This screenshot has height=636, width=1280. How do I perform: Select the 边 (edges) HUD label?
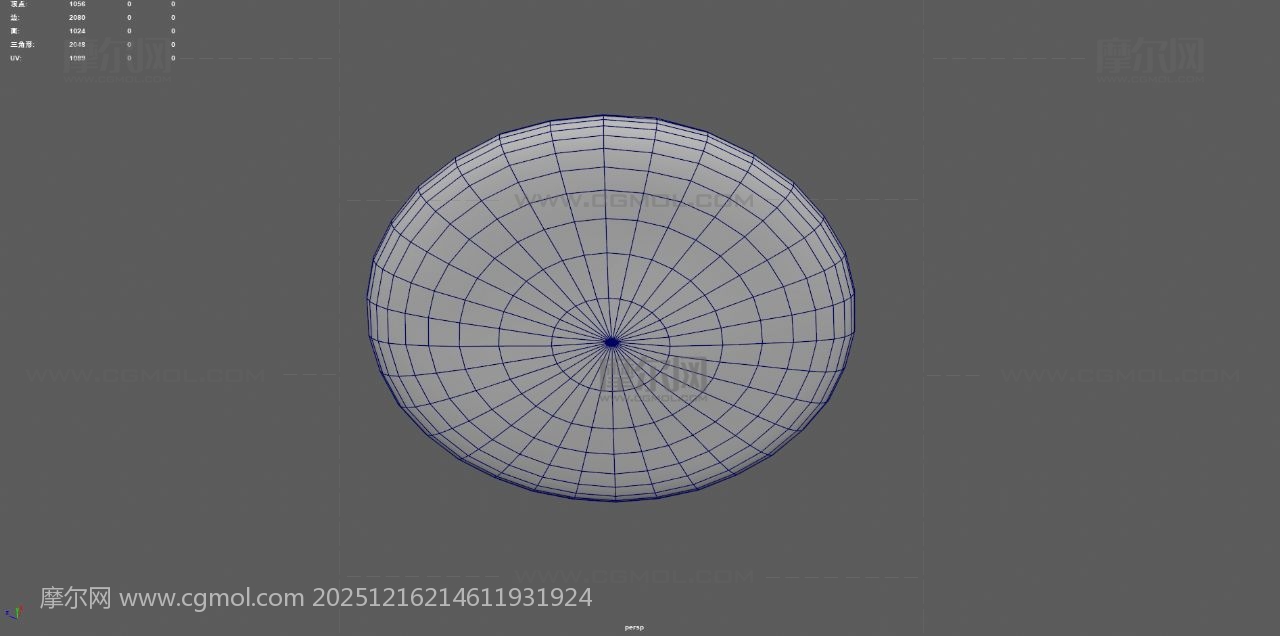tap(15, 18)
